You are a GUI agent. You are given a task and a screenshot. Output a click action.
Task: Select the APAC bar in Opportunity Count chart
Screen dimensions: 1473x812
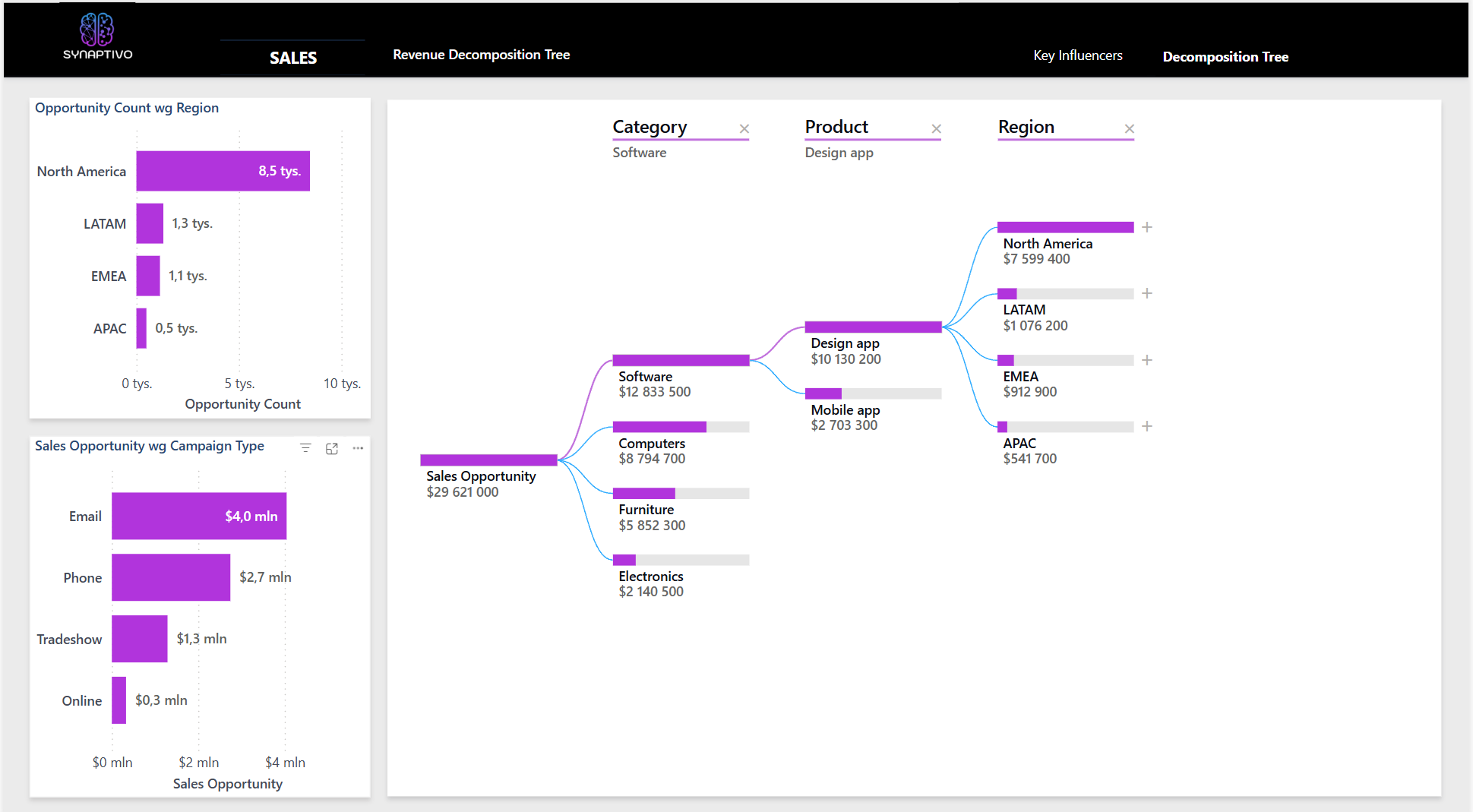141,328
